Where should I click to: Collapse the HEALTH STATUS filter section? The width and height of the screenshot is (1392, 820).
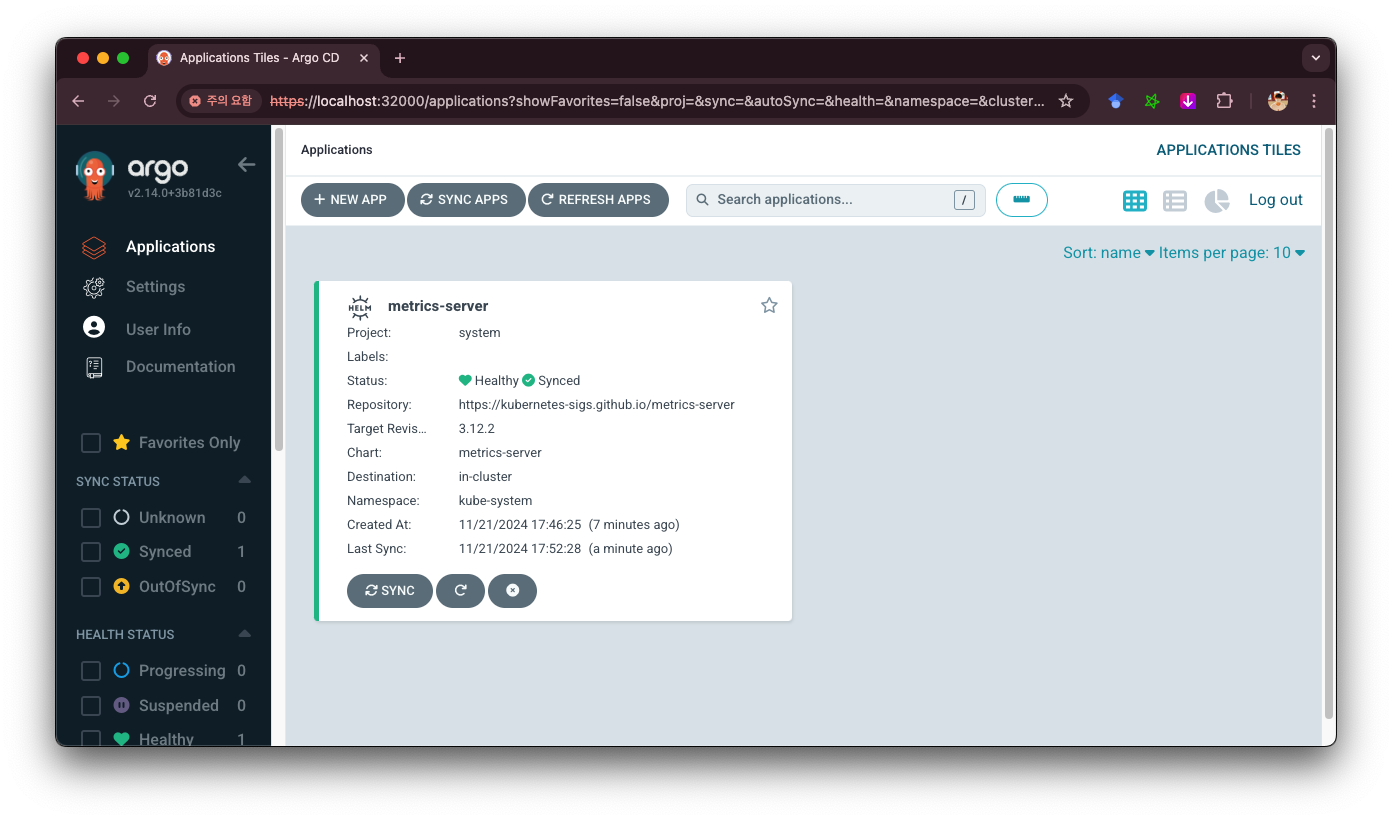(x=245, y=634)
